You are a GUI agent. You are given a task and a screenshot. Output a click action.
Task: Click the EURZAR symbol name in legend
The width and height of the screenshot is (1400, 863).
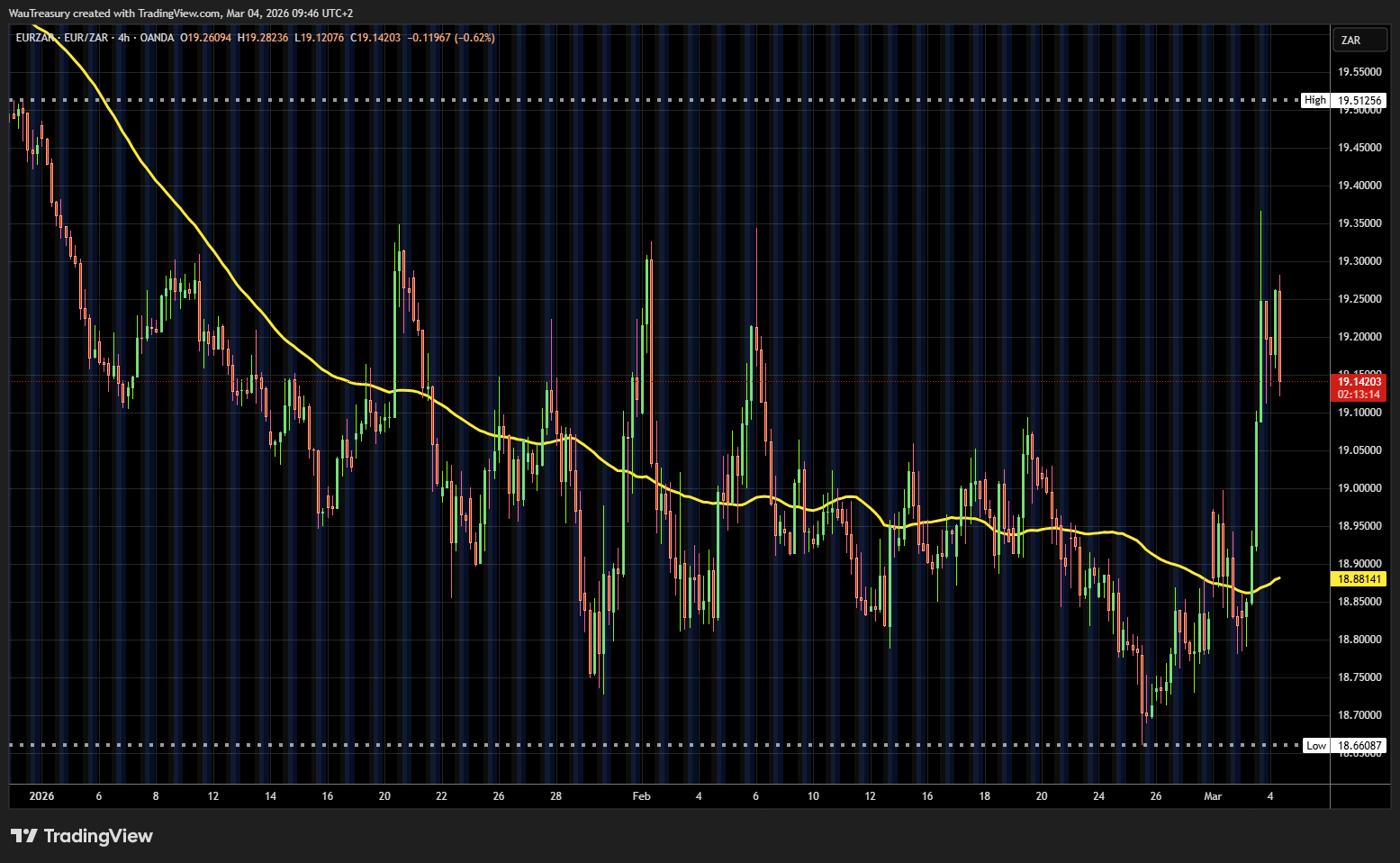(34, 38)
